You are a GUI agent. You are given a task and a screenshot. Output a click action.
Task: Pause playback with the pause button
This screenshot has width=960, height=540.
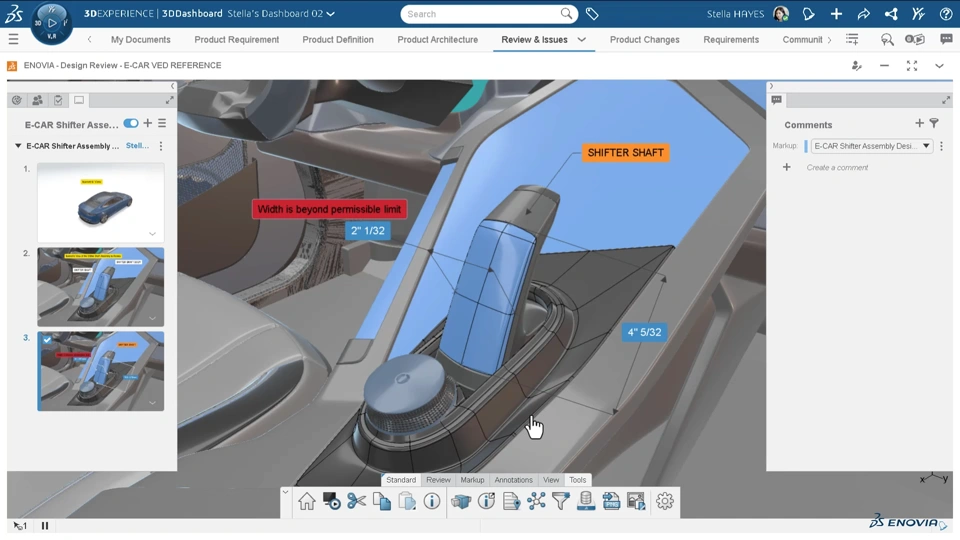click(x=45, y=525)
